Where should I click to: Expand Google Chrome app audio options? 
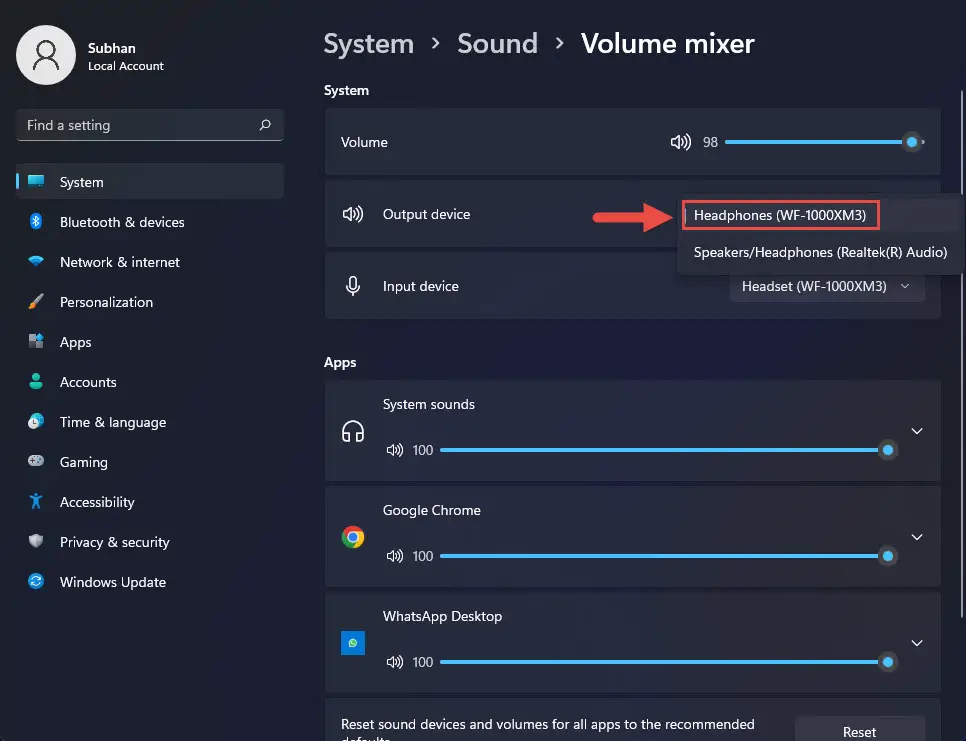pos(917,537)
